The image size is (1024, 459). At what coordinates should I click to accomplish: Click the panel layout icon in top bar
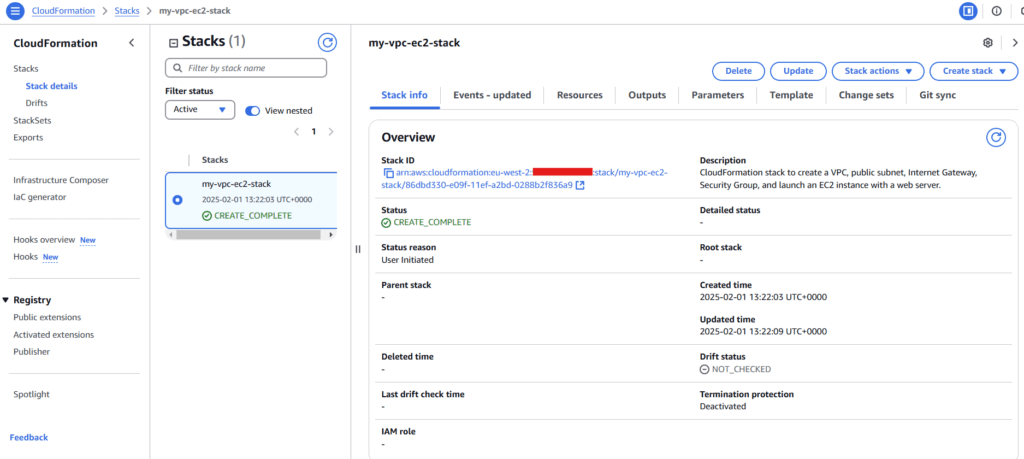tap(968, 11)
